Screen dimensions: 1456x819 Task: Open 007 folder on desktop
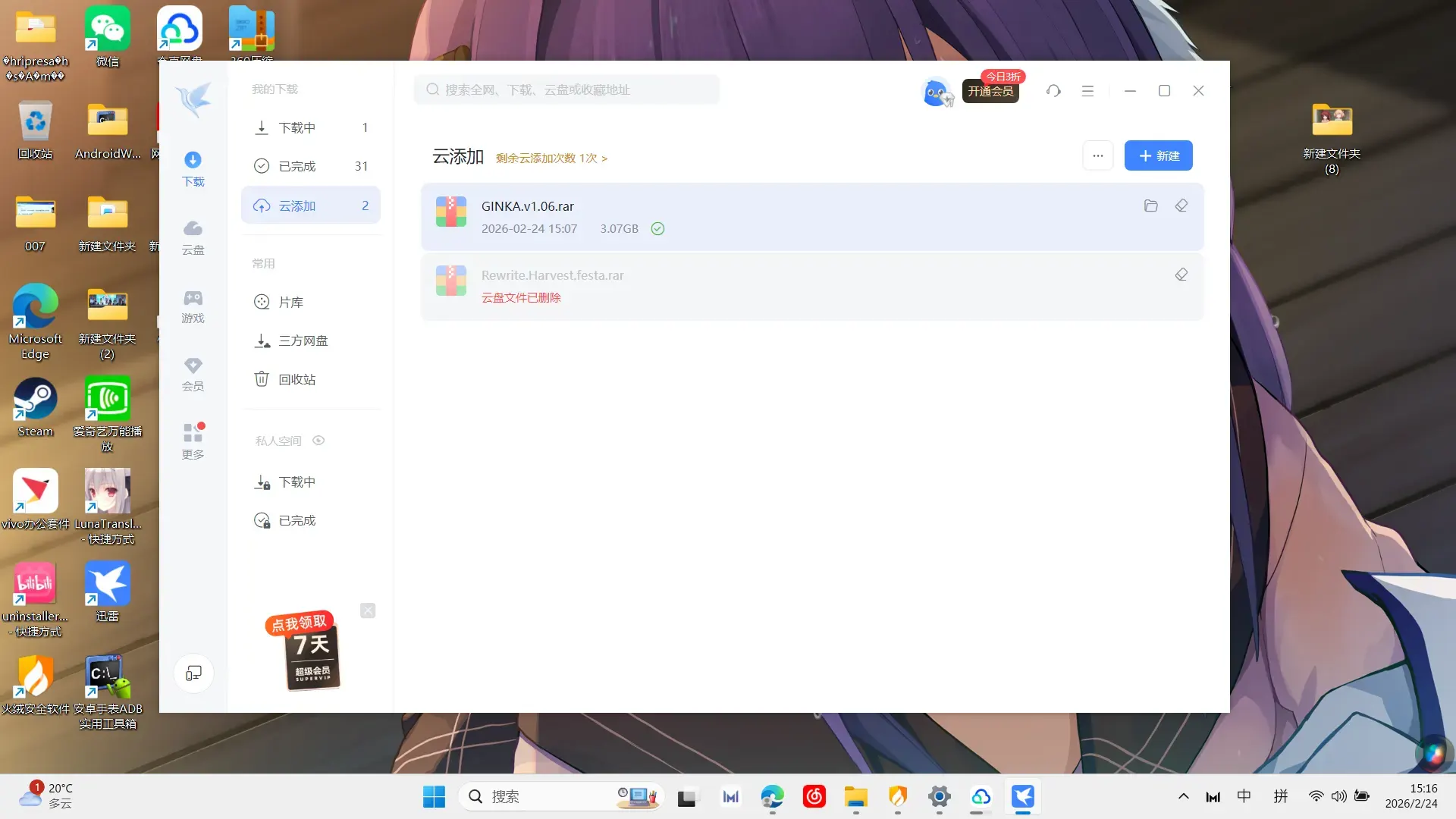click(36, 222)
